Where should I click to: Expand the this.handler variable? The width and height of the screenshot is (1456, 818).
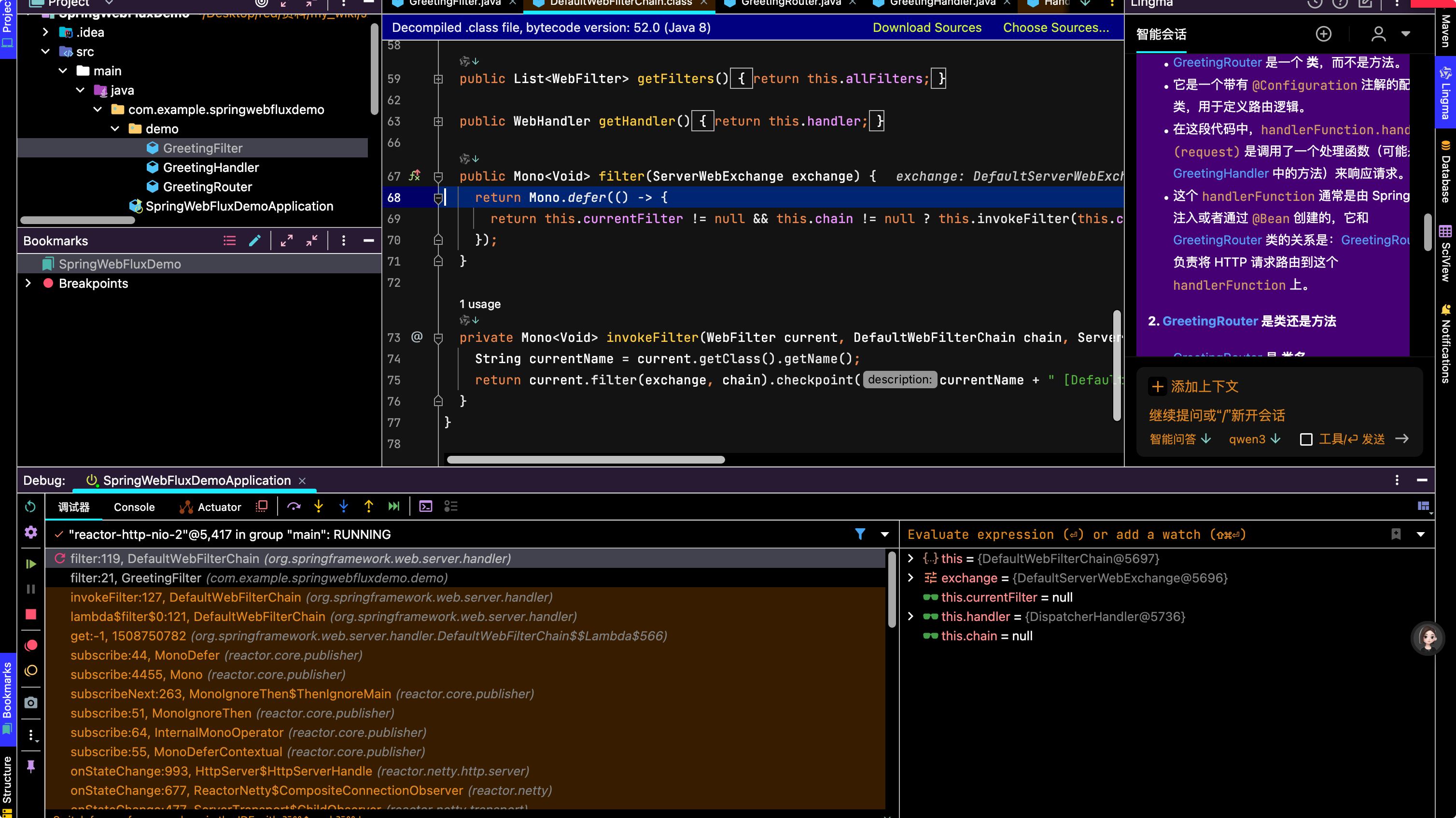[910, 616]
